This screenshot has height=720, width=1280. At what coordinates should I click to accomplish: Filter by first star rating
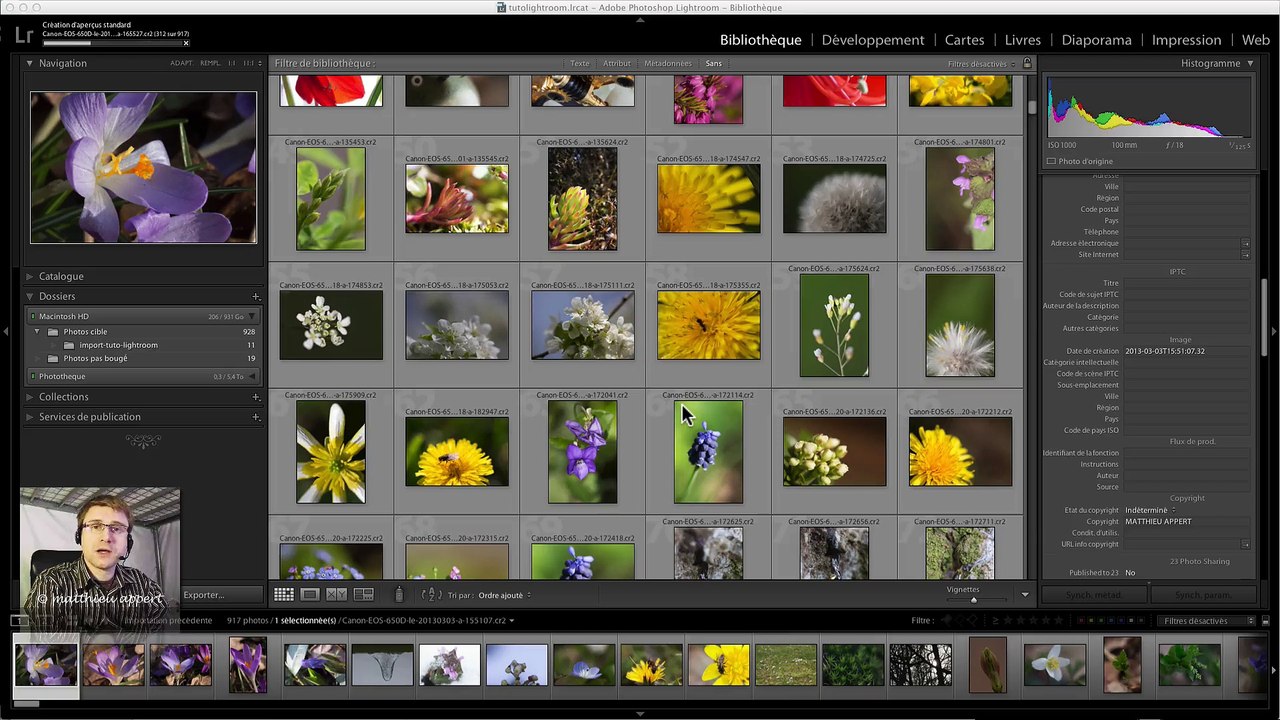(x=1008, y=621)
